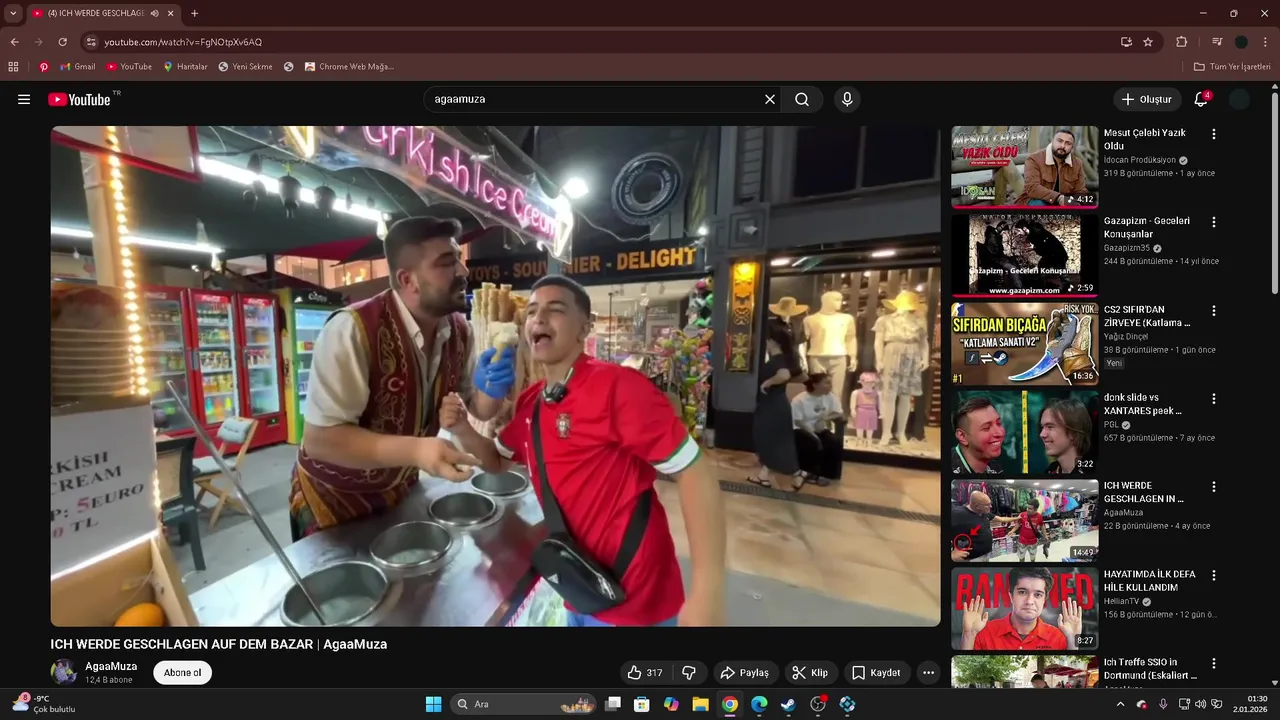
Task: Go to the YouTube home logo
Action: click(x=79, y=99)
